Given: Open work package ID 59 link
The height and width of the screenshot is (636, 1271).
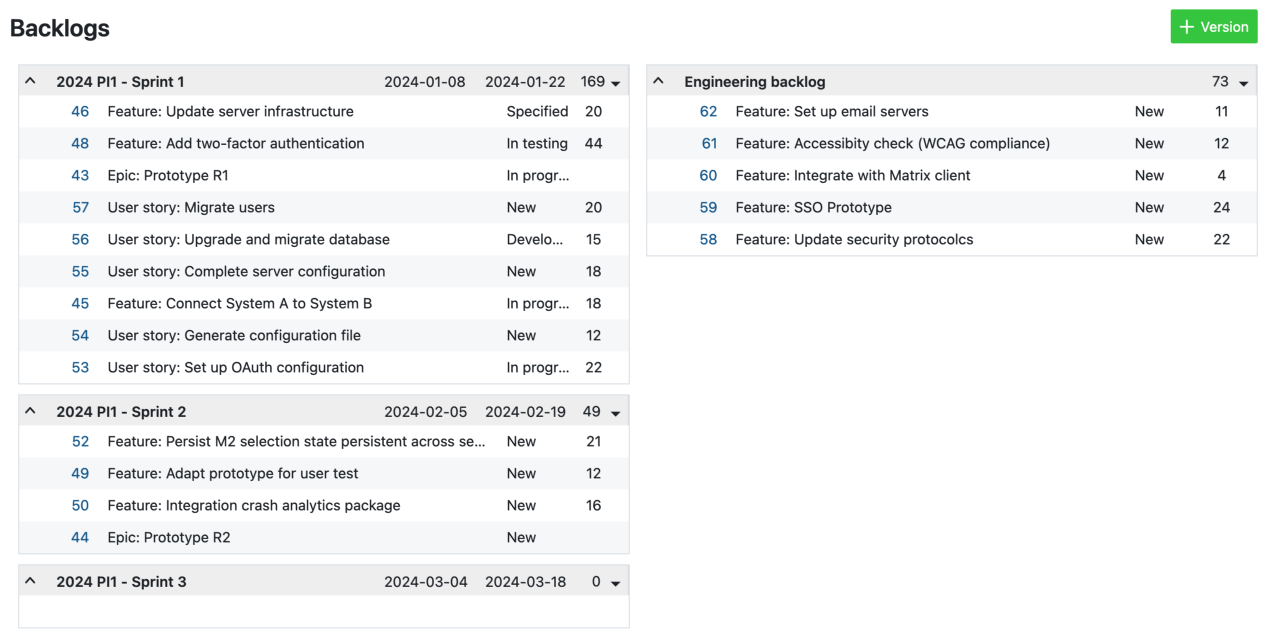Looking at the screenshot, I should click(x=708, y=207).
